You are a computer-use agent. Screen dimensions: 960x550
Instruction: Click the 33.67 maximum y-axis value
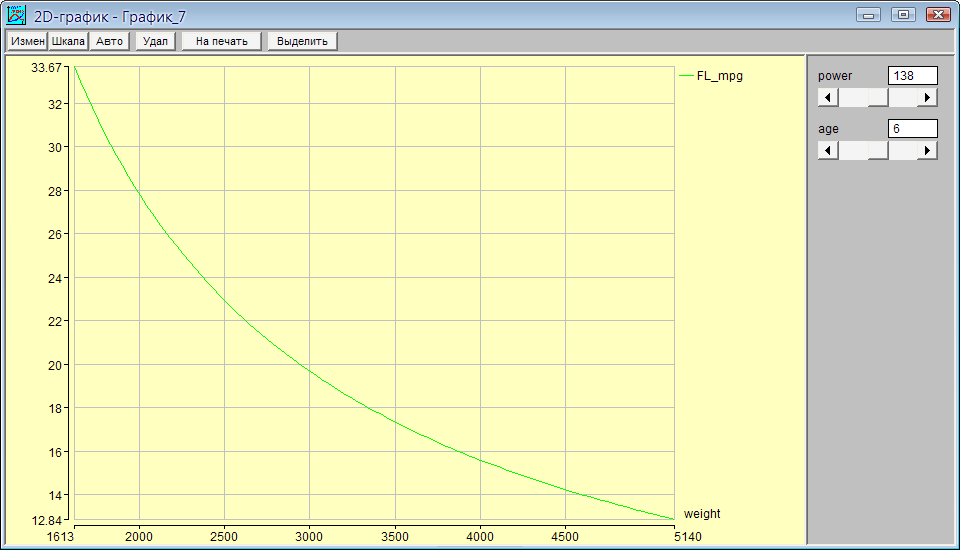click(47, 68)
